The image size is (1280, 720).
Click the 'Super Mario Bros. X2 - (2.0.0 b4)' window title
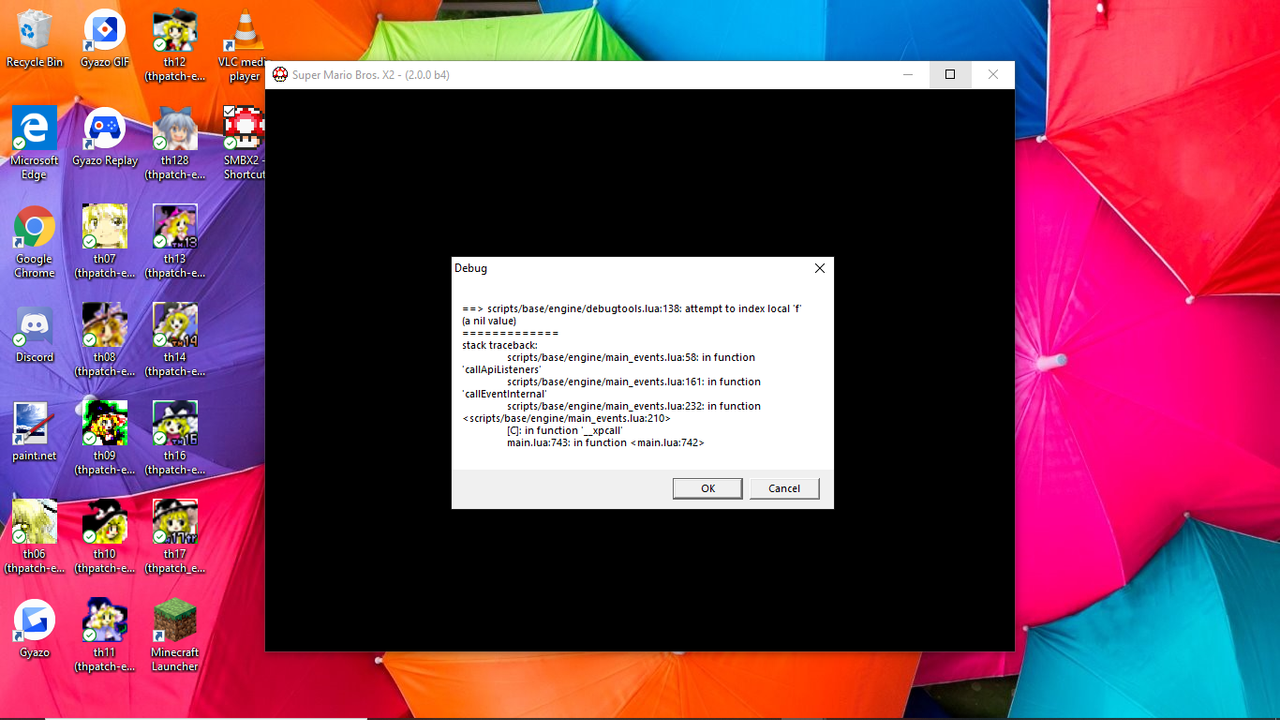pos(371,75)
